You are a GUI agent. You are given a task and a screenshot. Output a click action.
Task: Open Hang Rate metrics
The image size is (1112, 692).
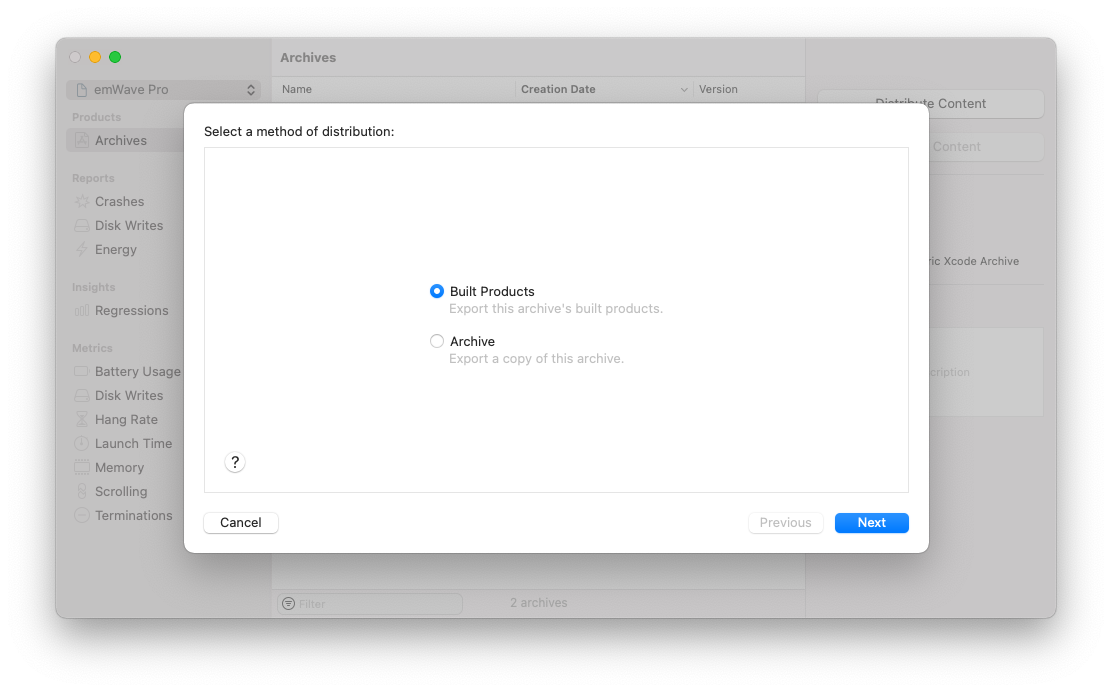tap(126, 420)
